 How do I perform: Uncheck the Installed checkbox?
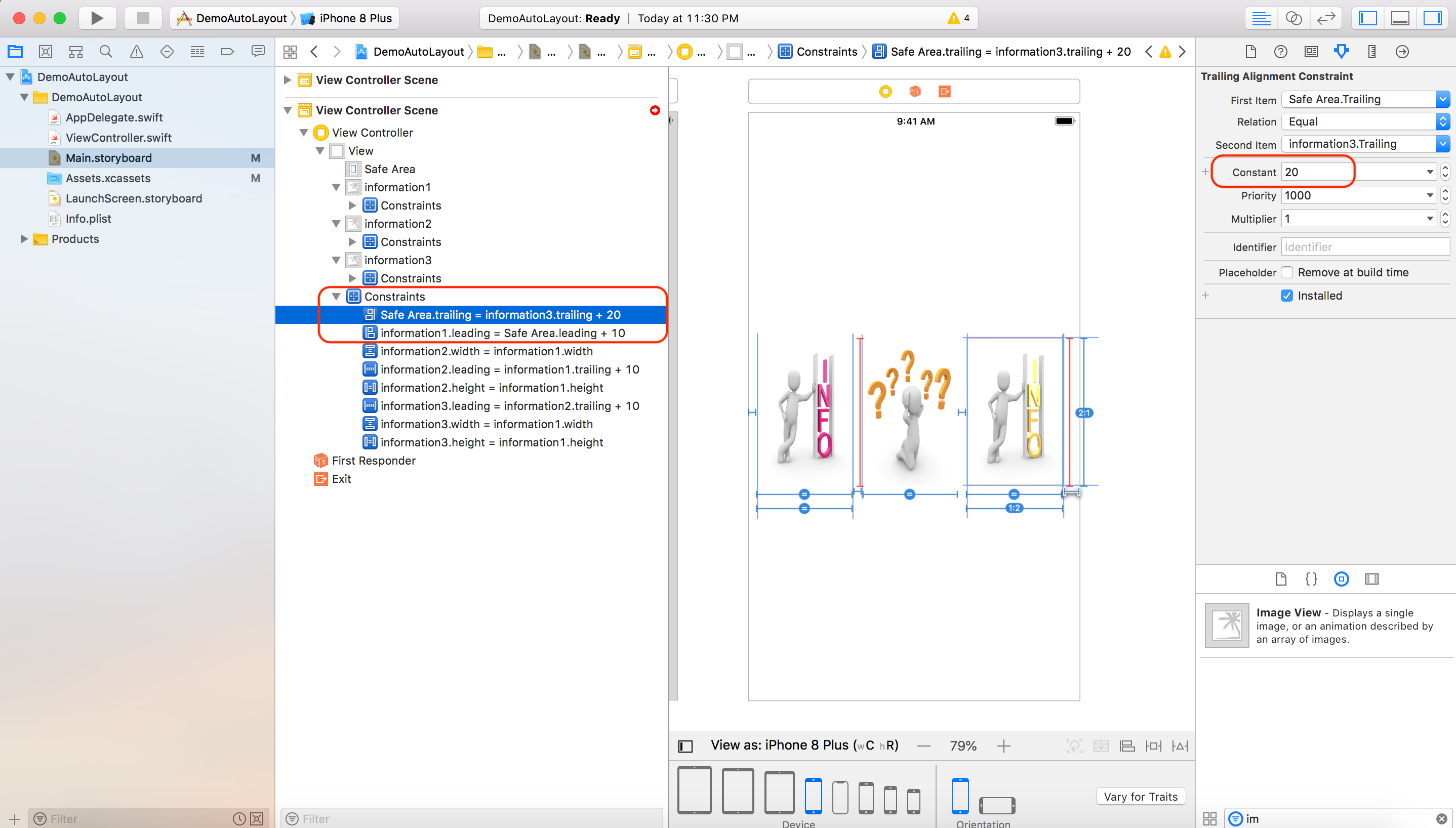tap(1287, 295)
